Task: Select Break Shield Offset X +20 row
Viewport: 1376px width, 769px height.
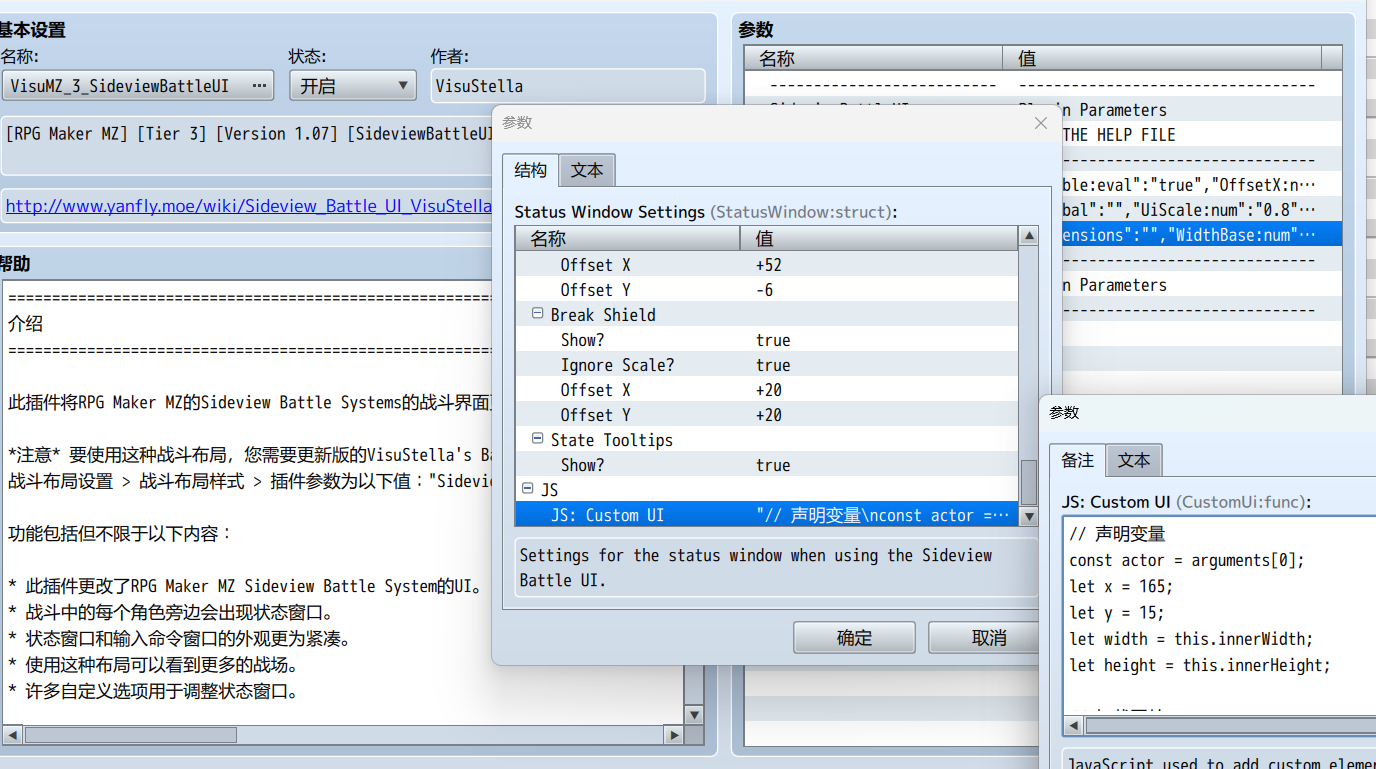Action: [767, 390]
